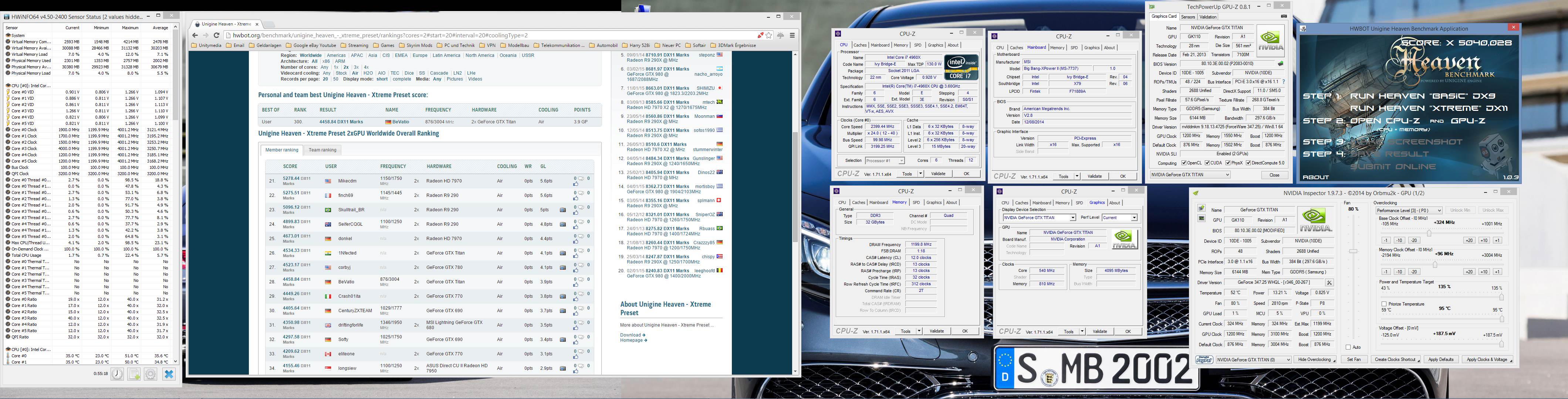Click Validate in CPU-Z Graphics window
Viewport: 1568px width, 399px height.
click(1099, 331)
